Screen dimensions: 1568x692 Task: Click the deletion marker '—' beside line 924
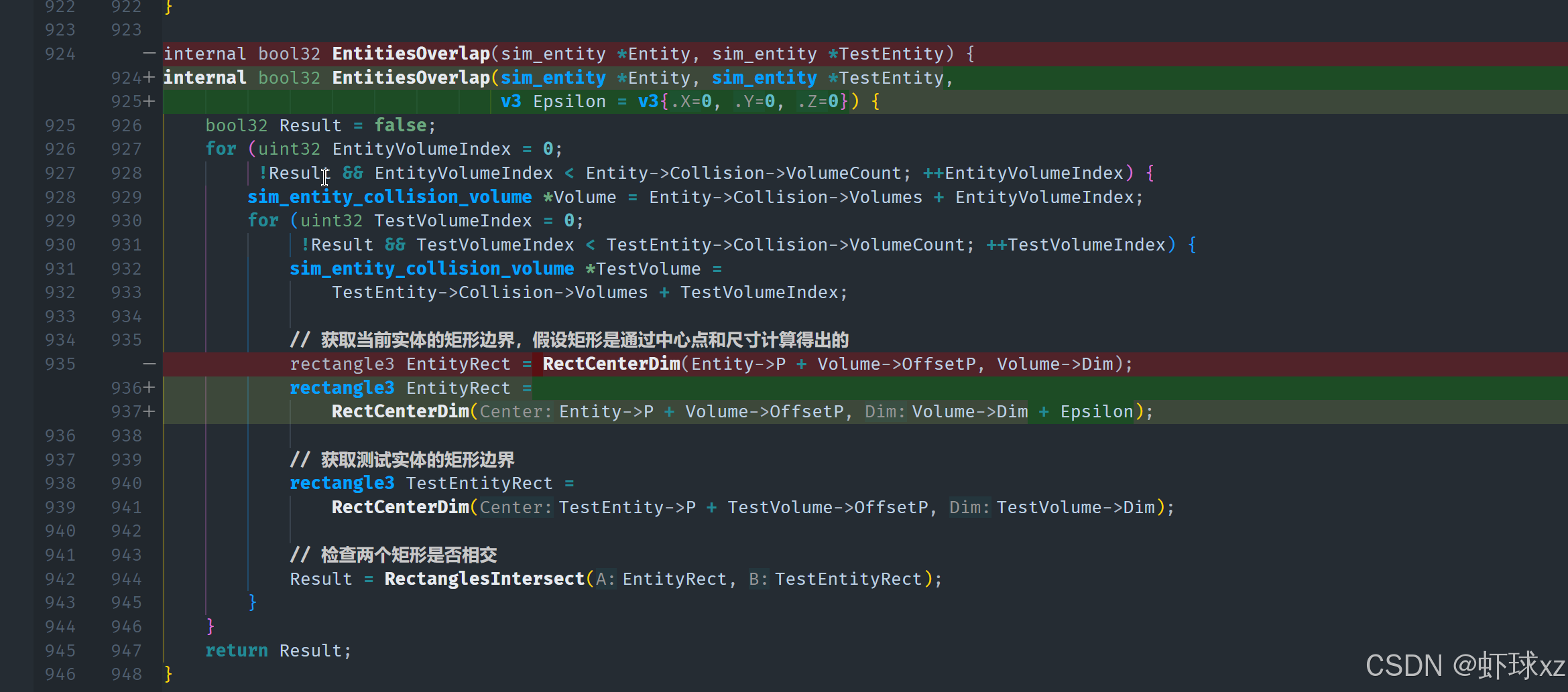(149, 54)
